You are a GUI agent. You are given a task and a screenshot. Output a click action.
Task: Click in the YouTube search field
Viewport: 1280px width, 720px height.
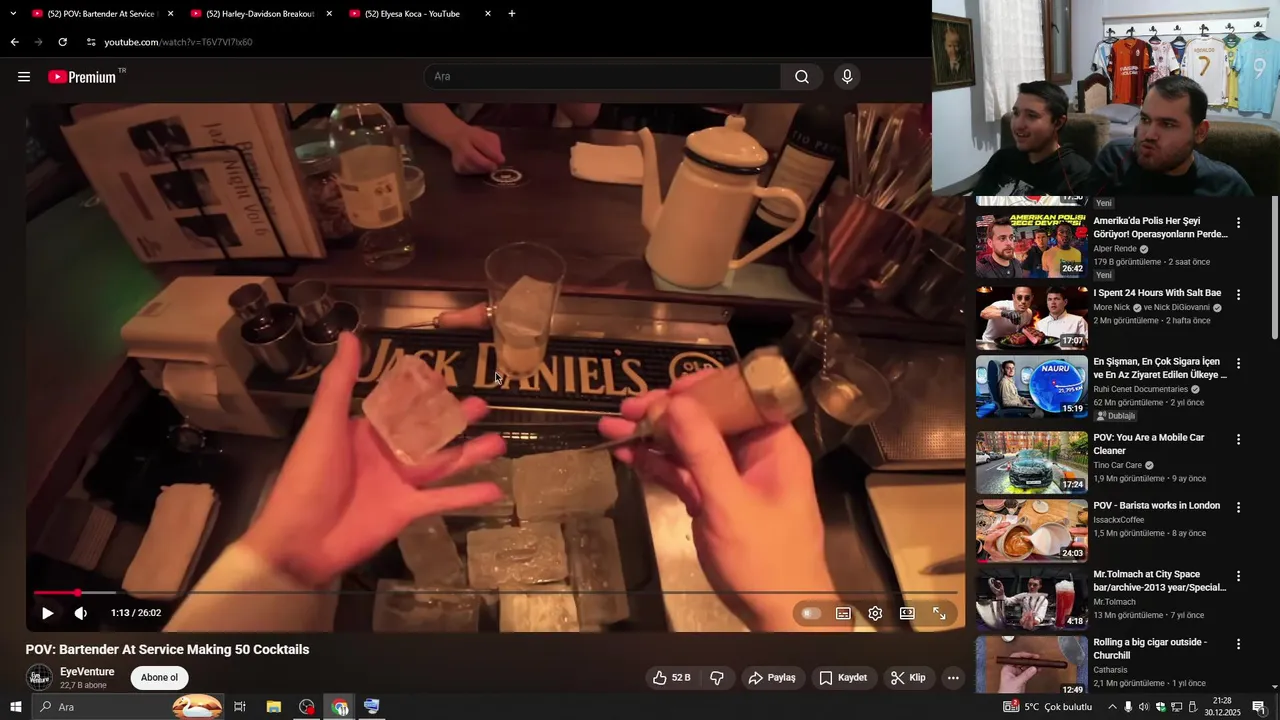[603, 77]
